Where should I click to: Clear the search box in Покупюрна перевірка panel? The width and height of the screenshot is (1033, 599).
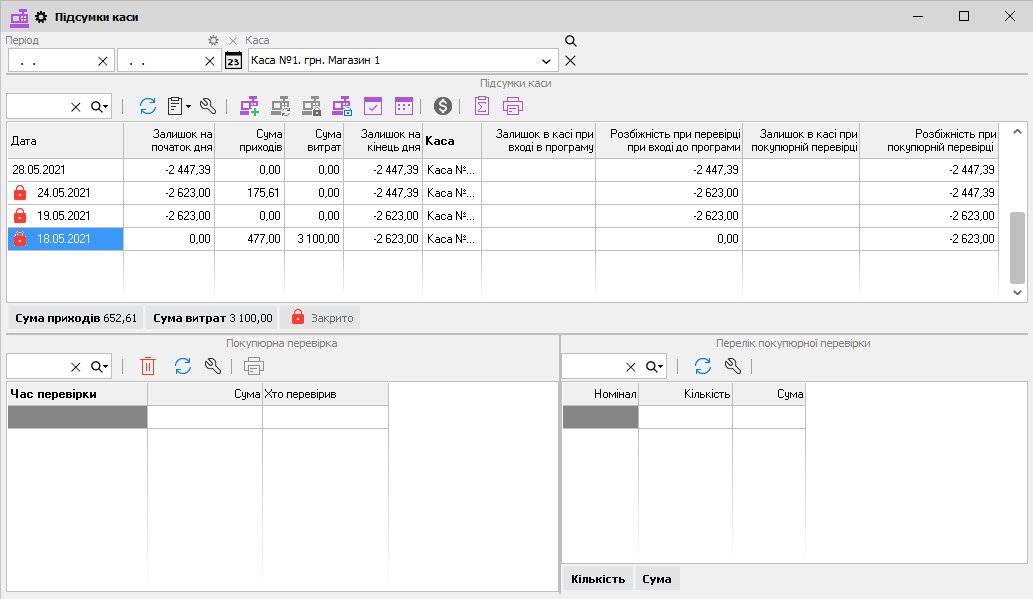click(76, 367)
